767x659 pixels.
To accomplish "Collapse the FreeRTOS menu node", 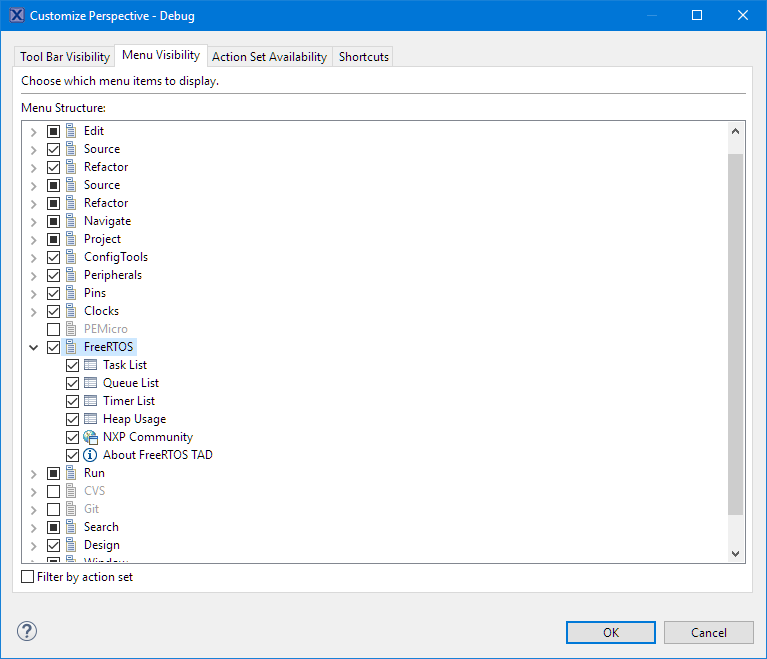I will (x=33, y=347).
